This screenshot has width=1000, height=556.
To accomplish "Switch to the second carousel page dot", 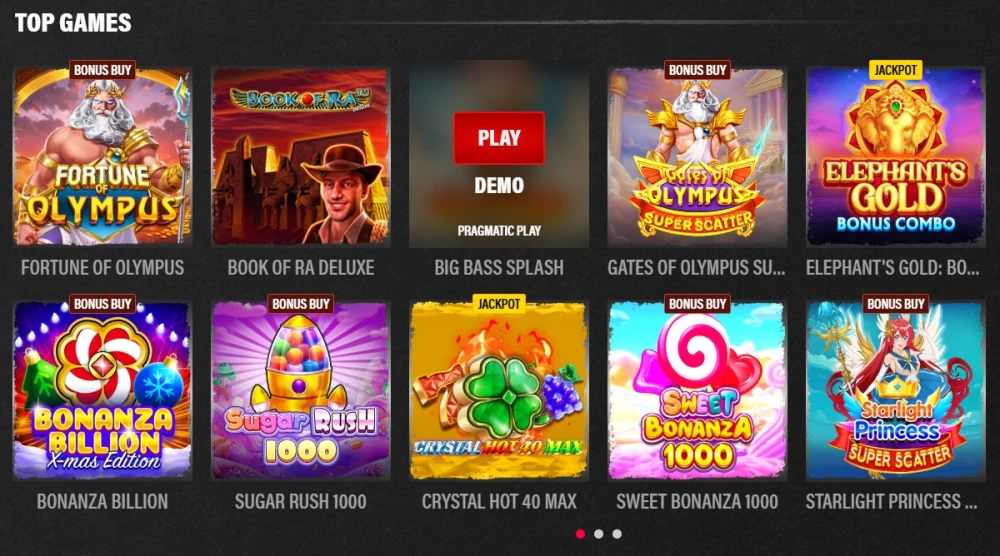I will point(599,534).
